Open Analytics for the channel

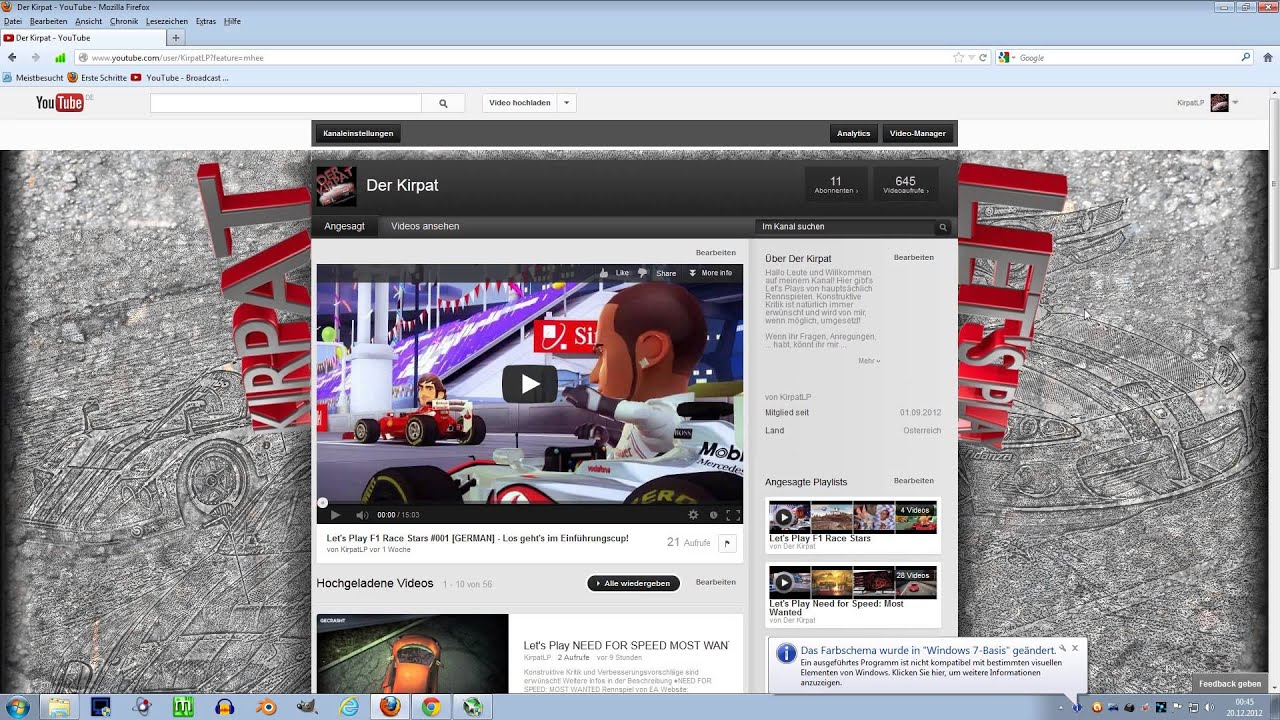(x=854, y=133)
